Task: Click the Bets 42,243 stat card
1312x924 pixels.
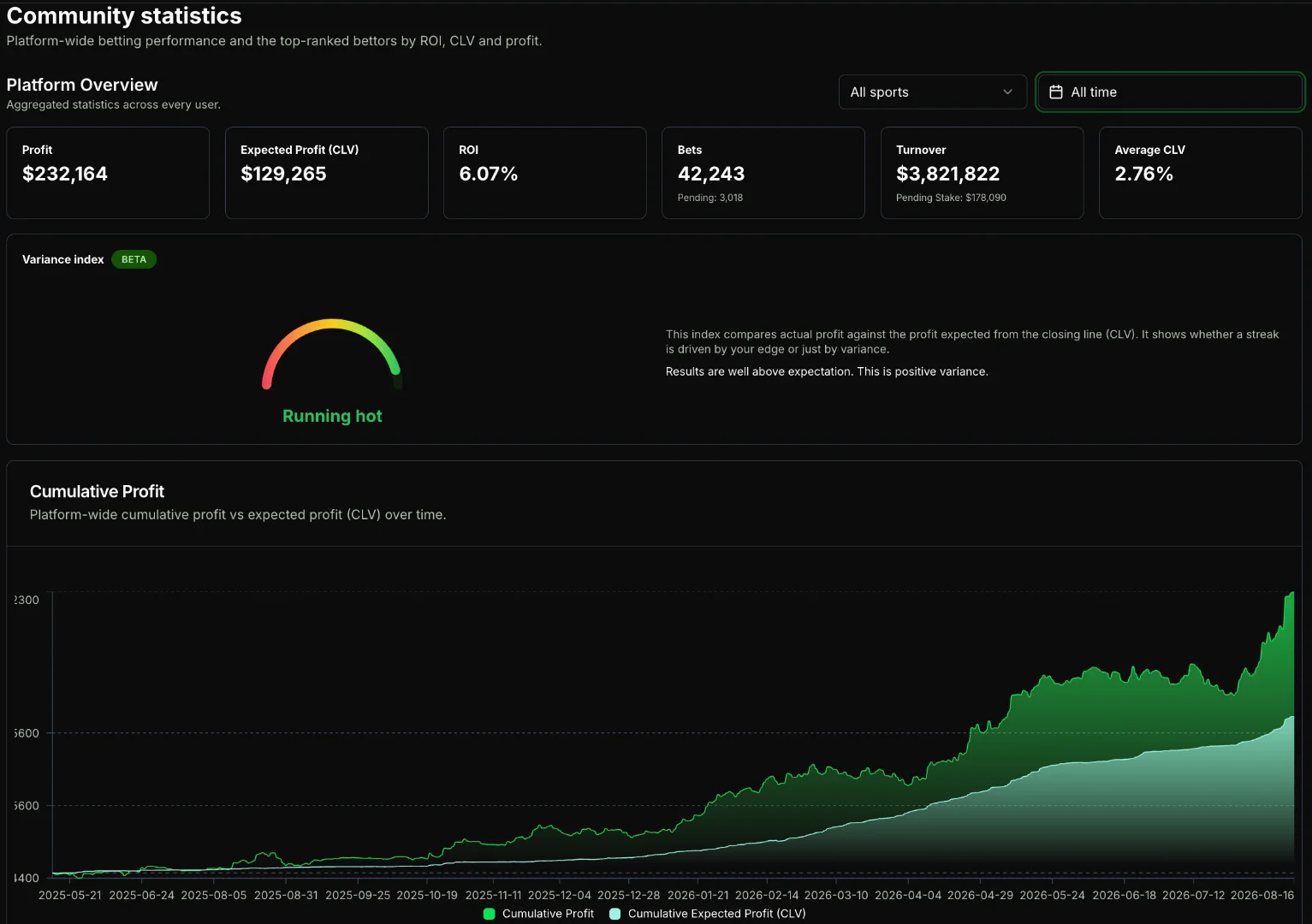Action: [763, 173]
